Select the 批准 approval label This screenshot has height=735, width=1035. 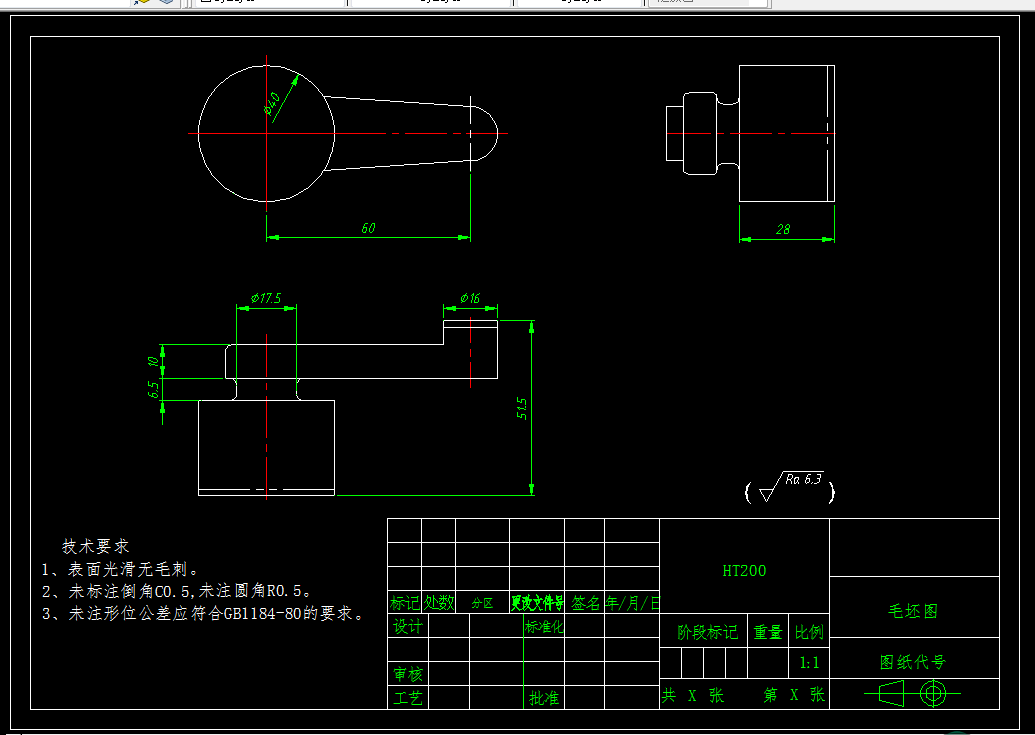[544, 697]
